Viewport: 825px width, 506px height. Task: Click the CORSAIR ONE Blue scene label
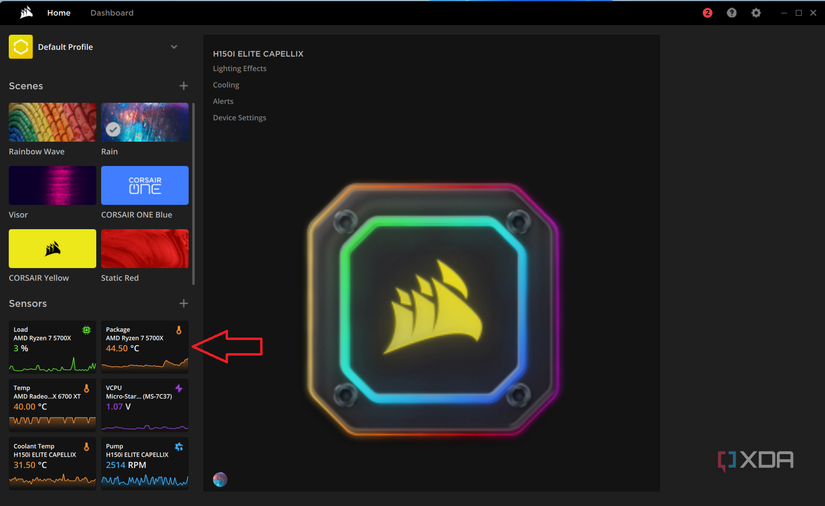pyautogui.click(x=136, y=215)
